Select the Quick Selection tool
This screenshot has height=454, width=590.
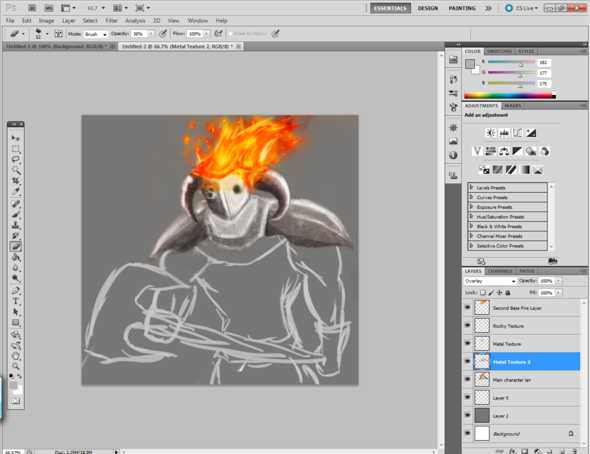(x=15, y=170)
